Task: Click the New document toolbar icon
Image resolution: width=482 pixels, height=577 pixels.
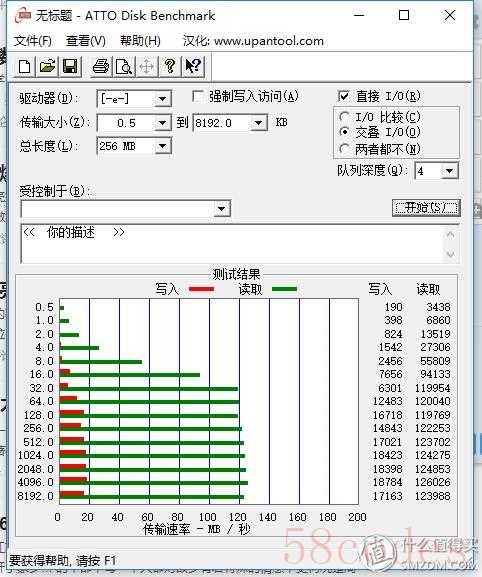Action: 25,67
